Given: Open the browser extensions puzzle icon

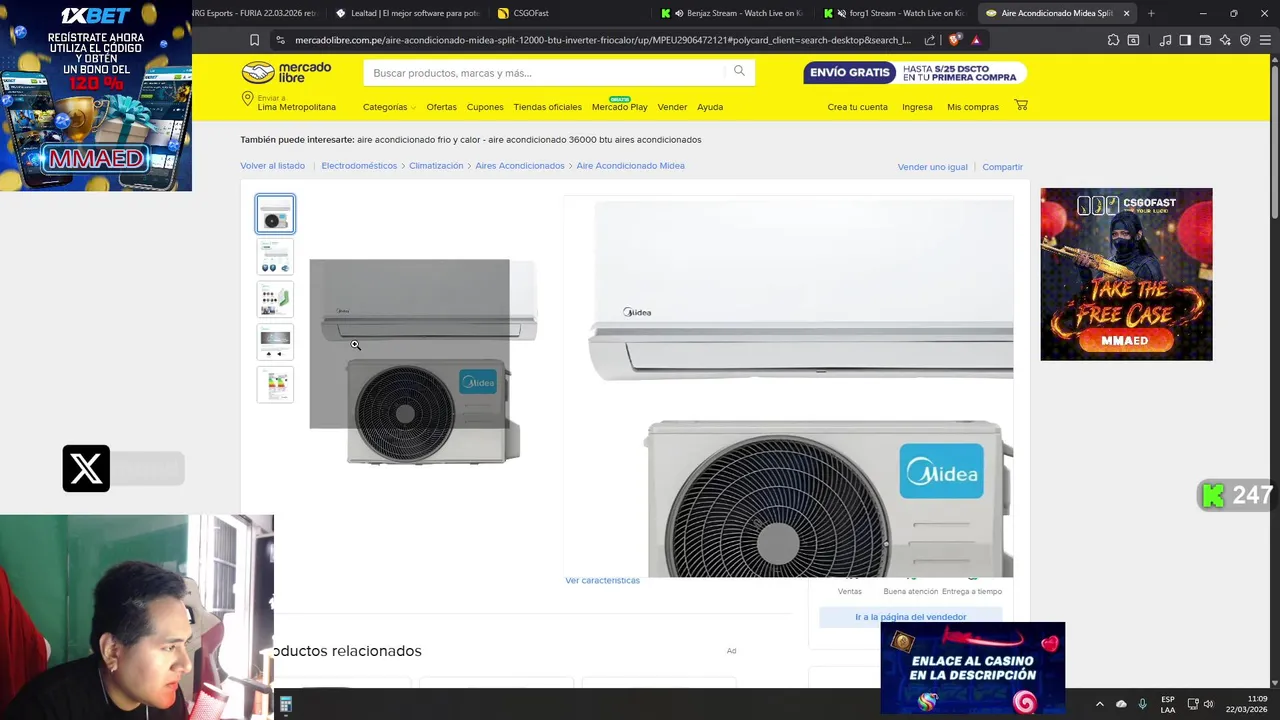Looking at the screenshot, I should point(1113,40).
